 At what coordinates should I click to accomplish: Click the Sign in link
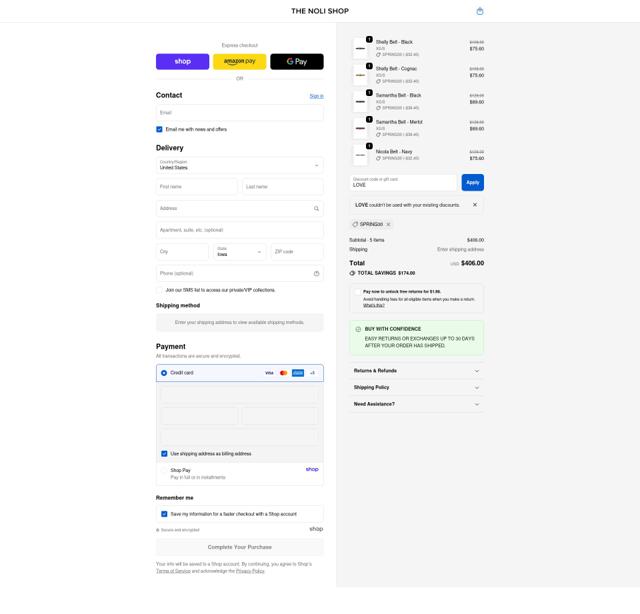pos(316,96)
